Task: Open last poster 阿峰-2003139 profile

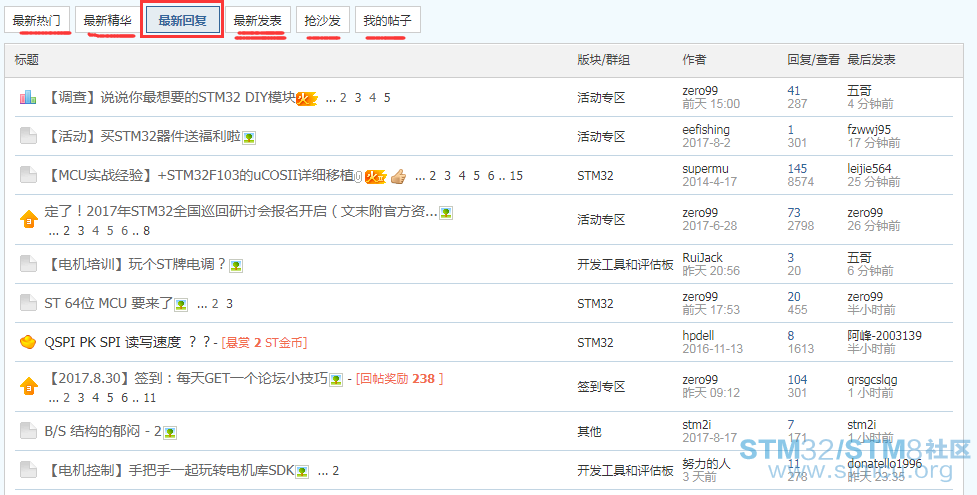Action: [x=884, y=335]
